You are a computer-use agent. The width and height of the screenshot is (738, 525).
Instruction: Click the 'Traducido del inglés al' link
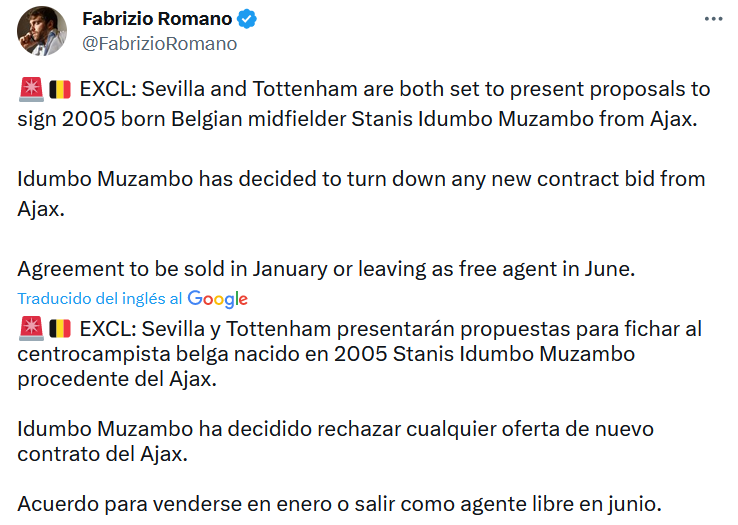click(x=100, y=299)
